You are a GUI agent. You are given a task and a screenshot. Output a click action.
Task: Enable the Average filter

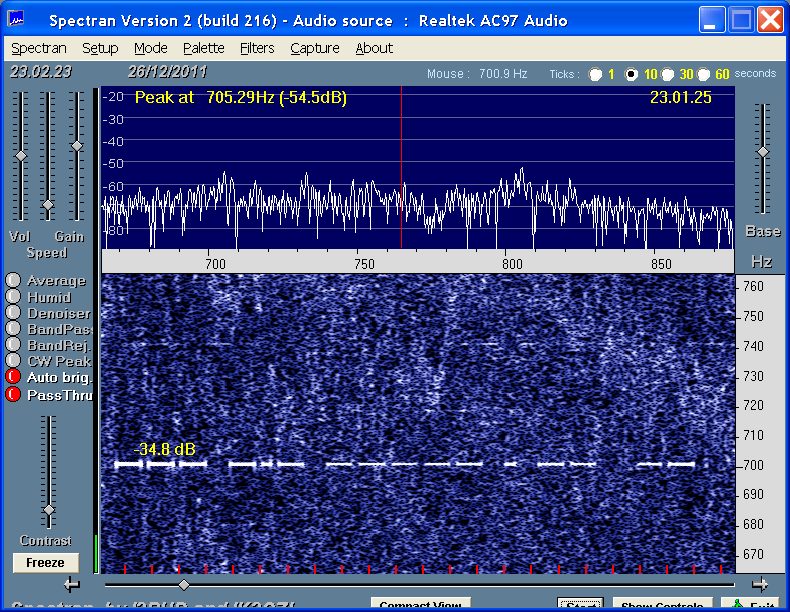[14, 281]
